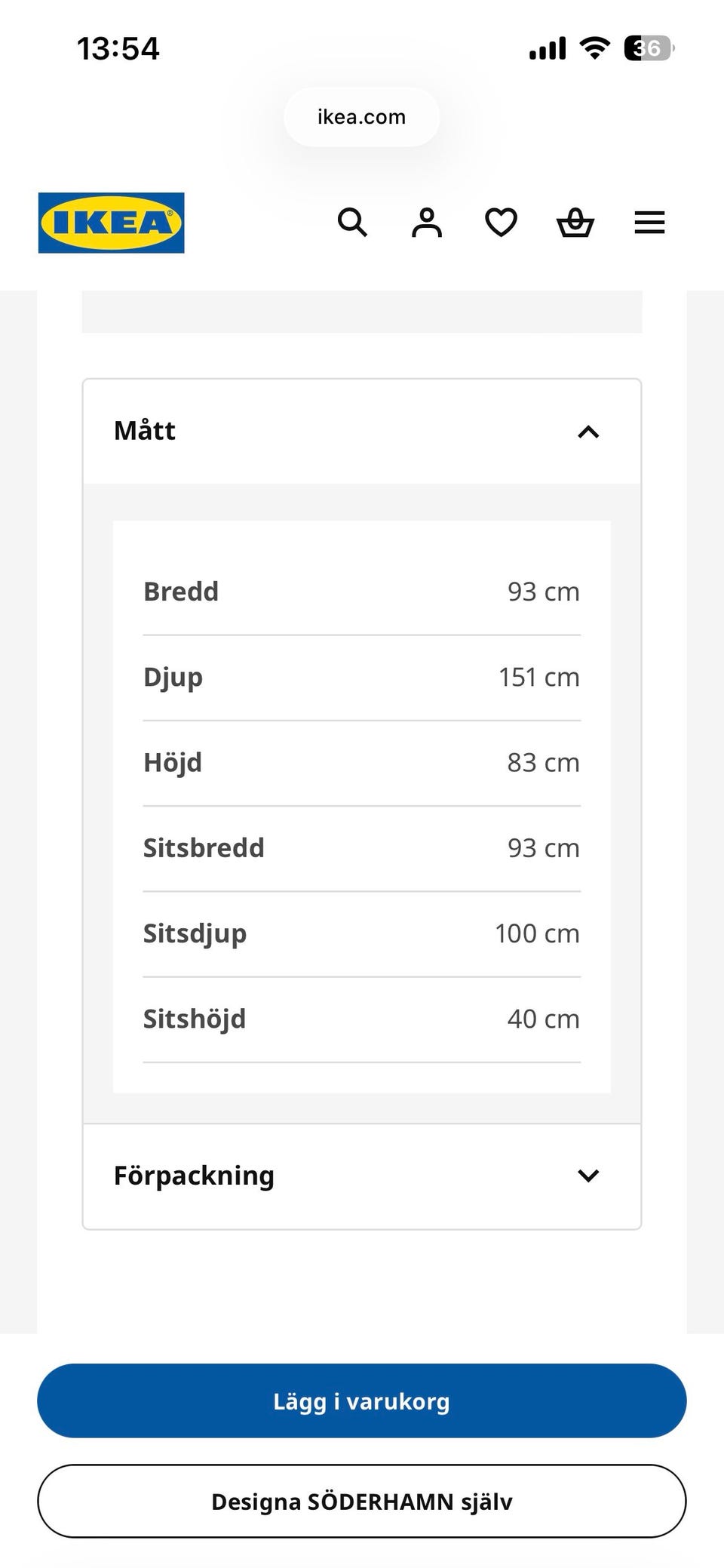The image size is (724, 1568).
Task: Open the search magnifier icon
Action: (352, 223)
